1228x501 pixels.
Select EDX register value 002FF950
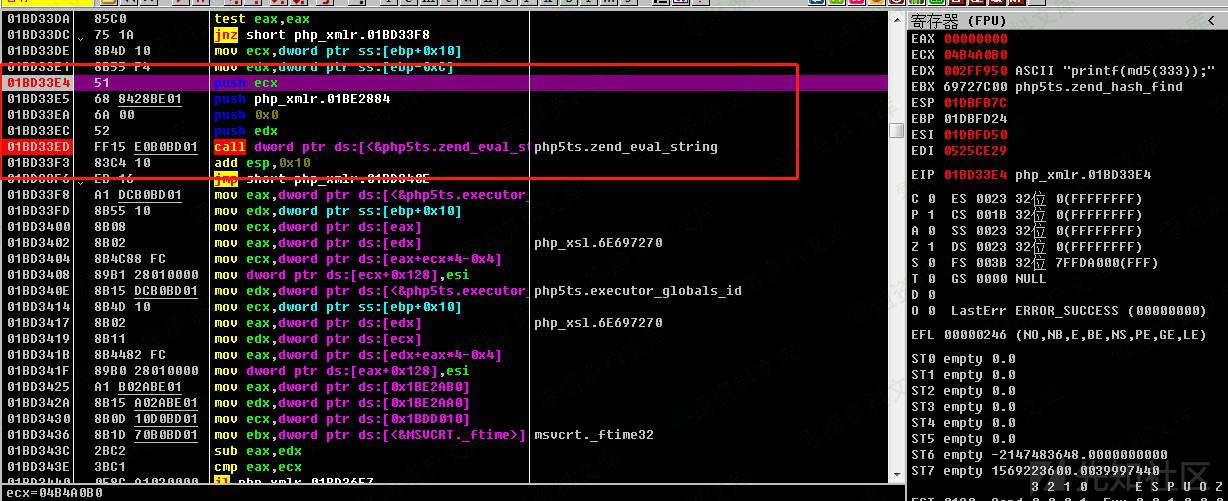pyautogui.click(x=975, y=71)
